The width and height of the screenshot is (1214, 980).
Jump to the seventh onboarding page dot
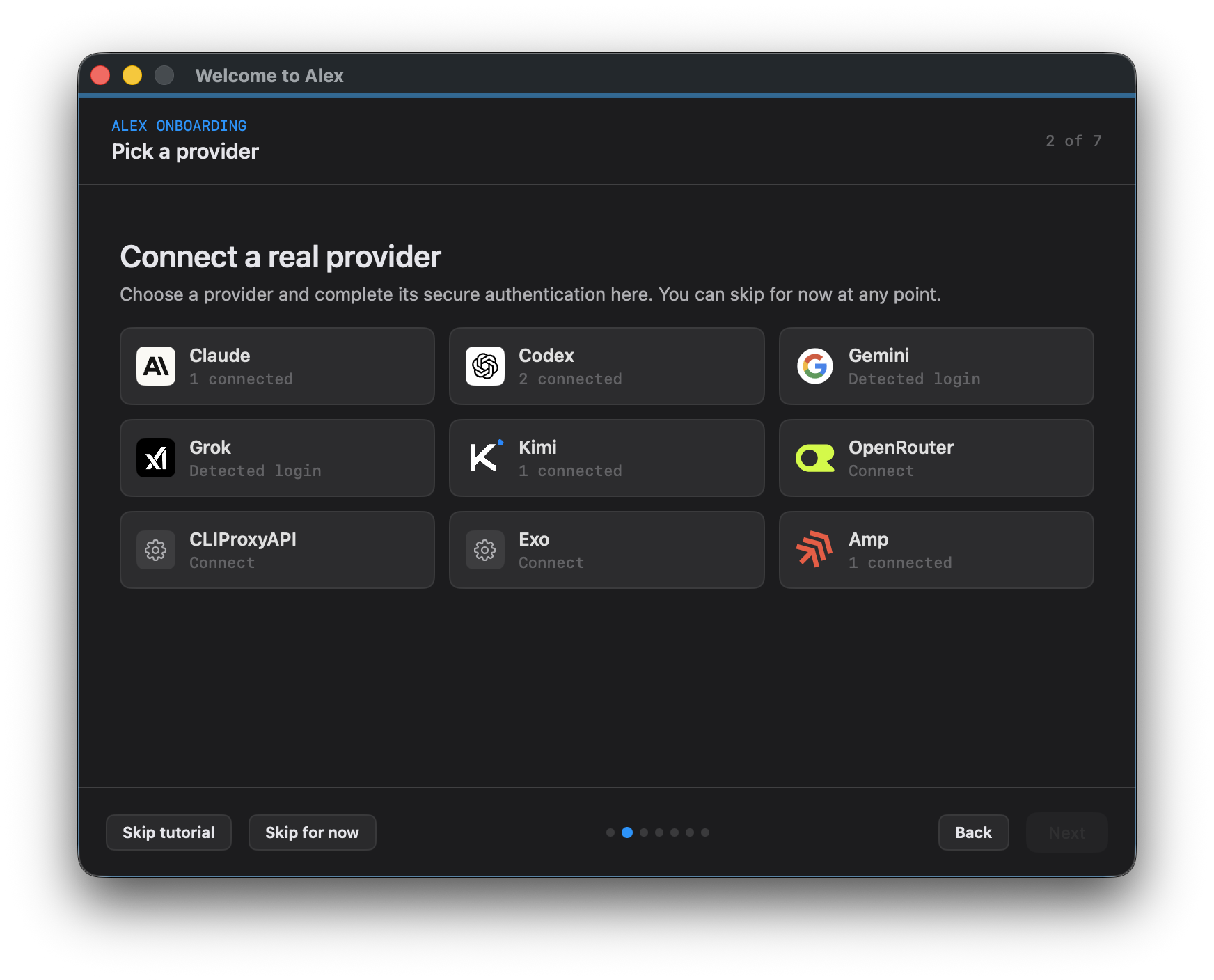point(705,832)
